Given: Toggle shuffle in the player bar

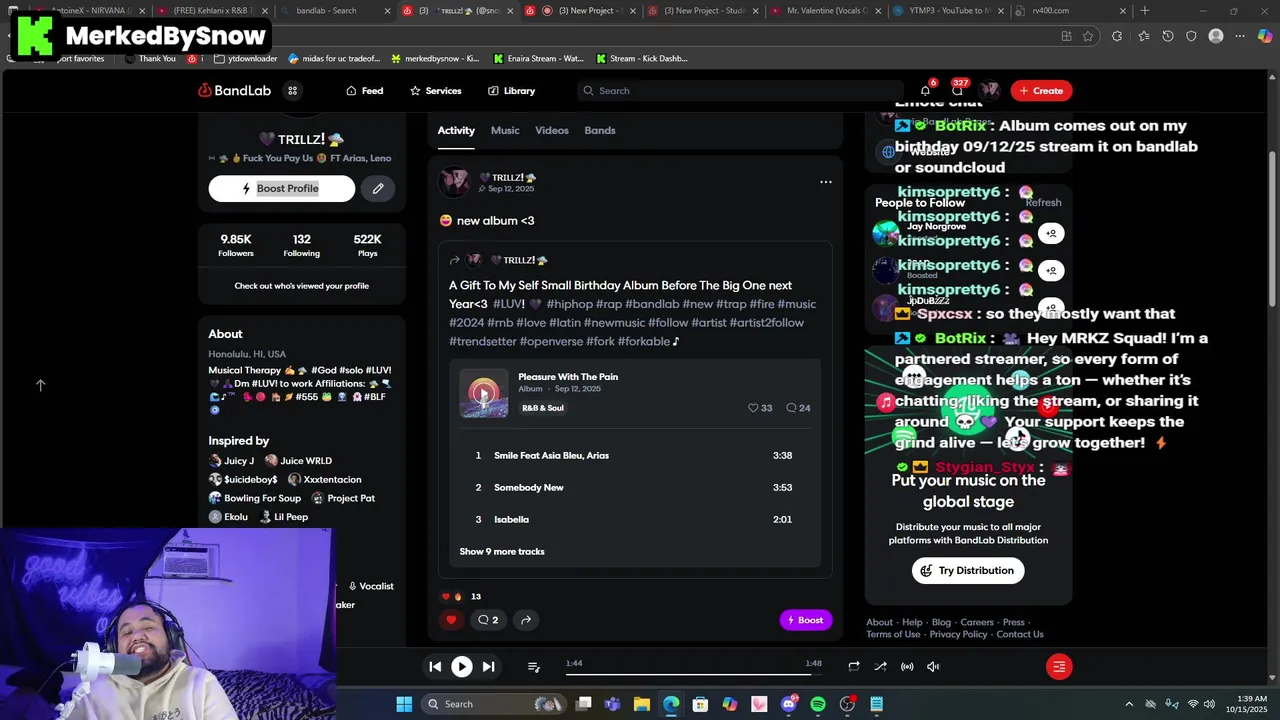Looking at the screenshot, I should [x=880, y=667].
